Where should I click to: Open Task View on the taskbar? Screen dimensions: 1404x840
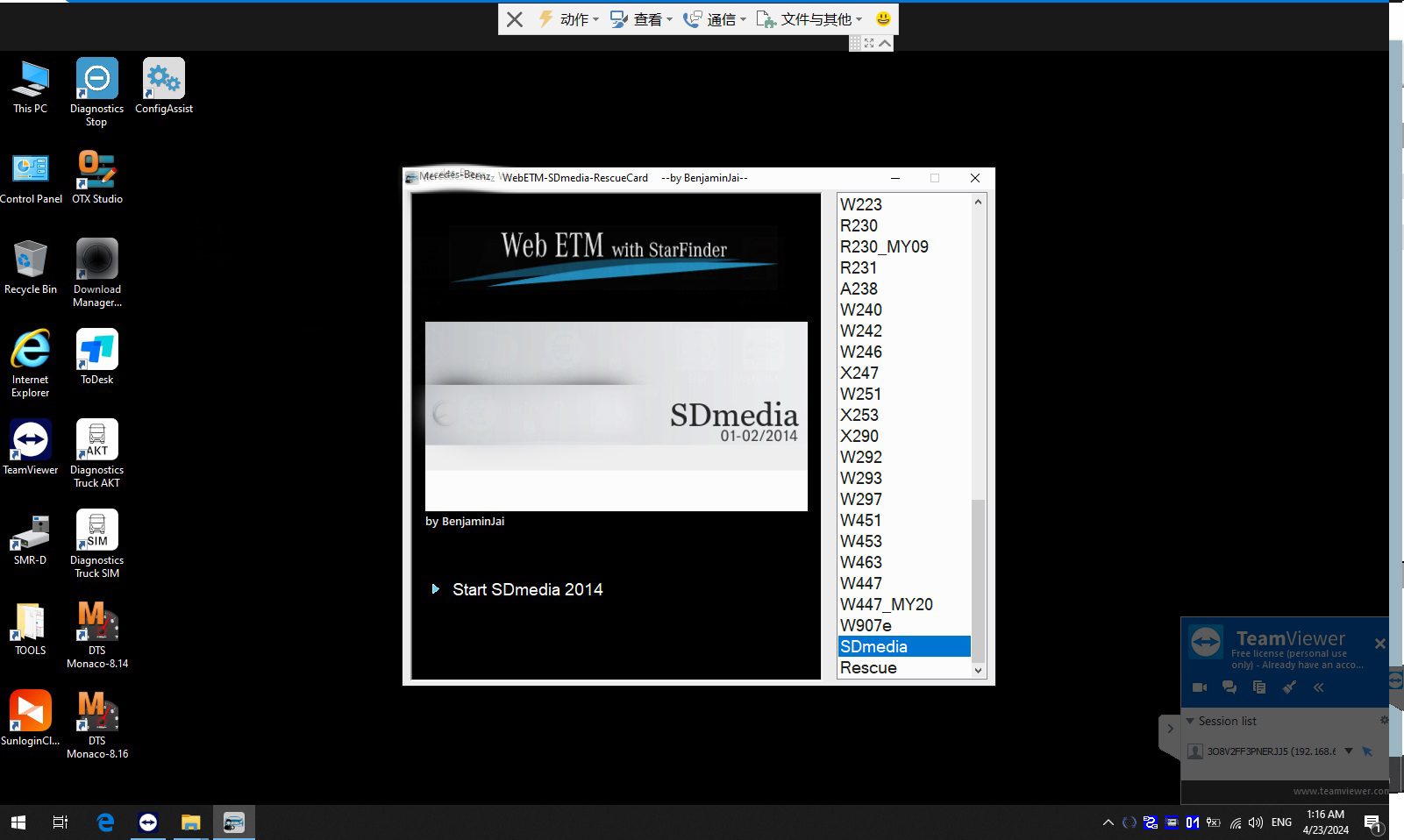61,822
